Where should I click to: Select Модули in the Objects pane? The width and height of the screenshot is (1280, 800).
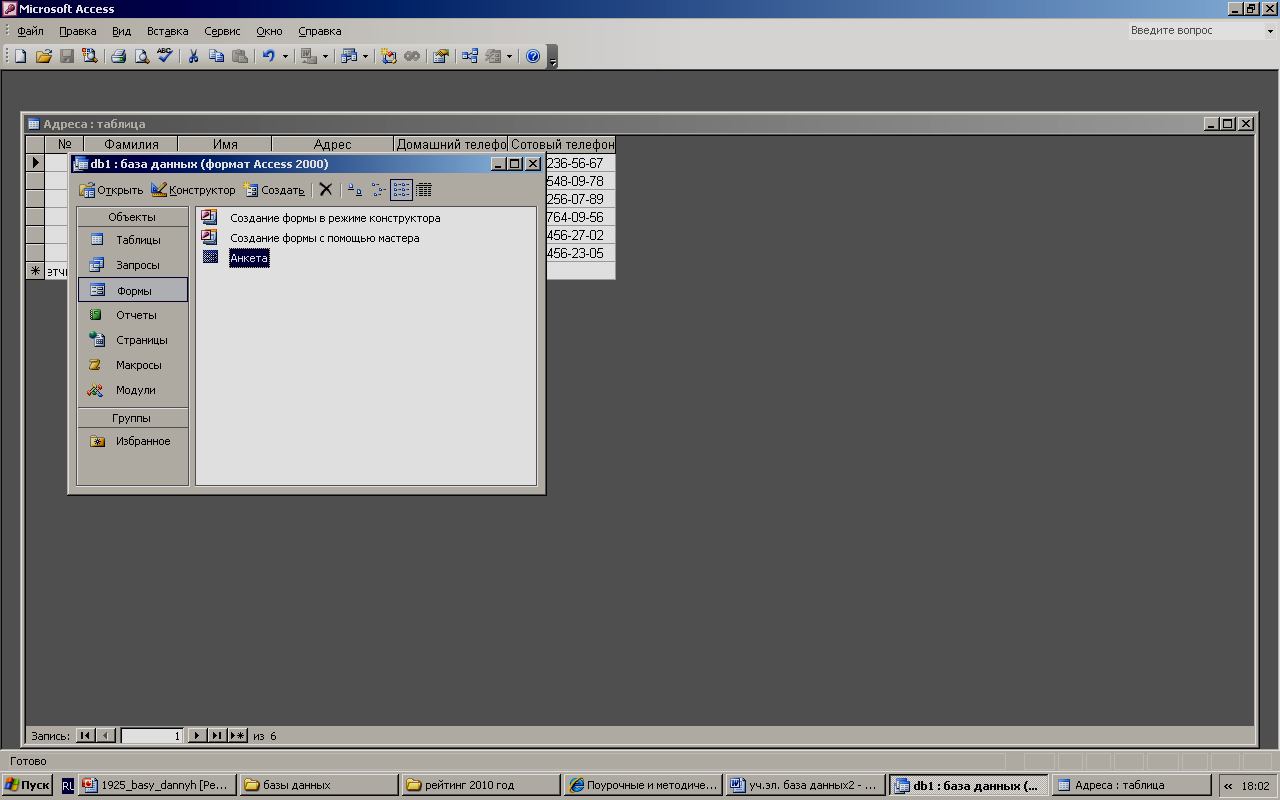[132, 390]
